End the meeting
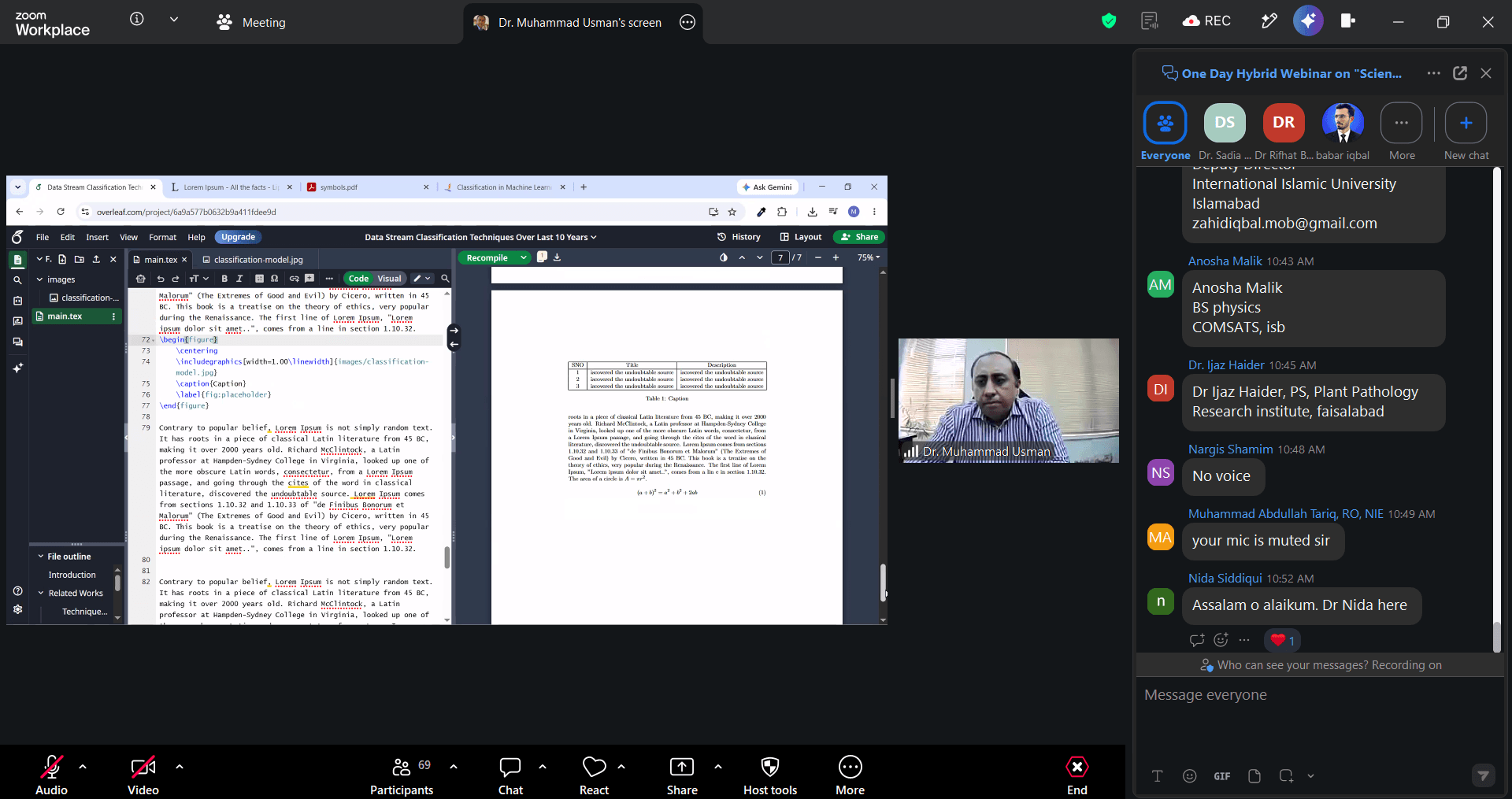 coord(1077,775)
